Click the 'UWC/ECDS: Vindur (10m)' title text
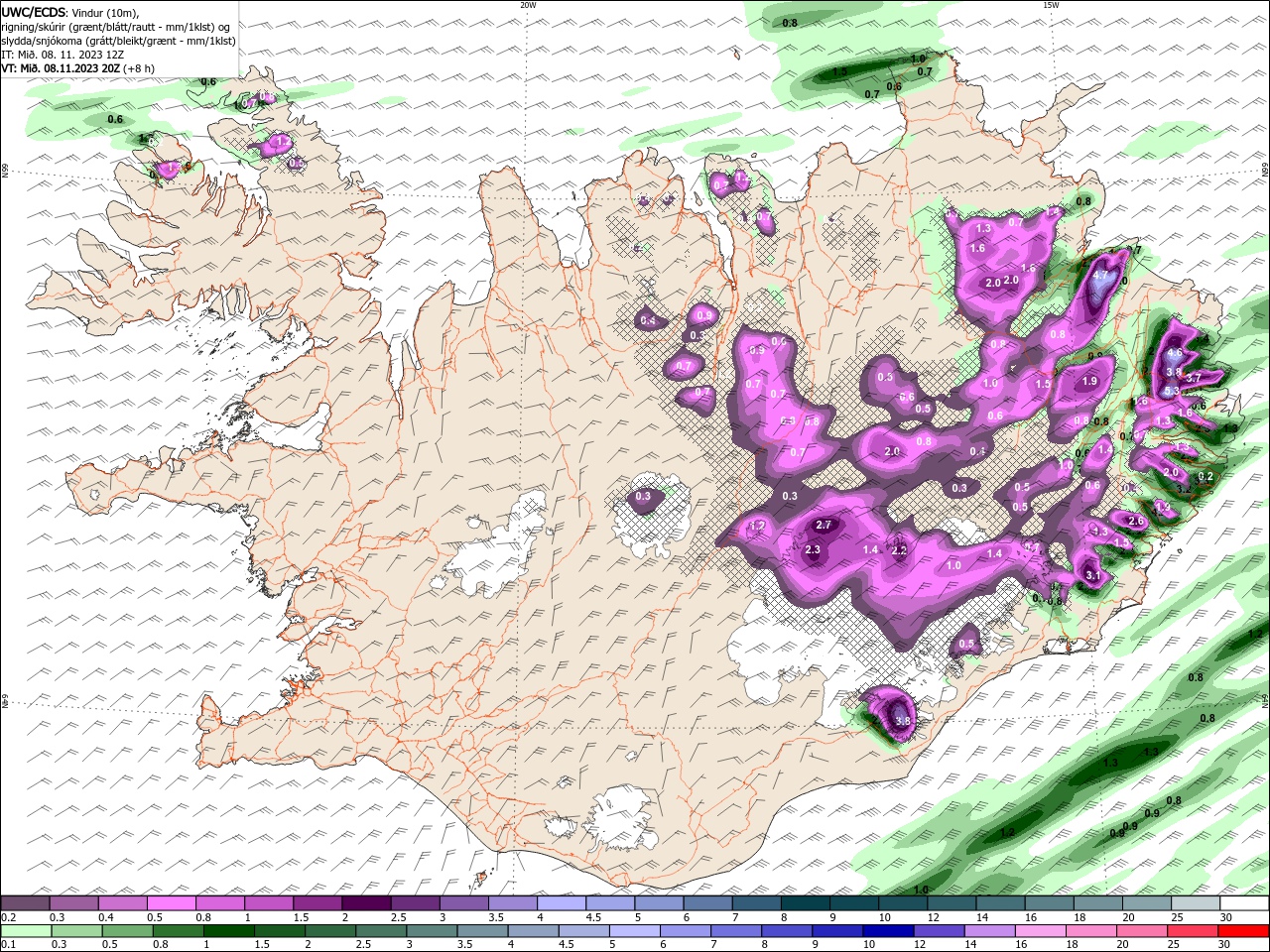Screen dimensions: 1270x952 pyautogui.click(x=69, y=12)
